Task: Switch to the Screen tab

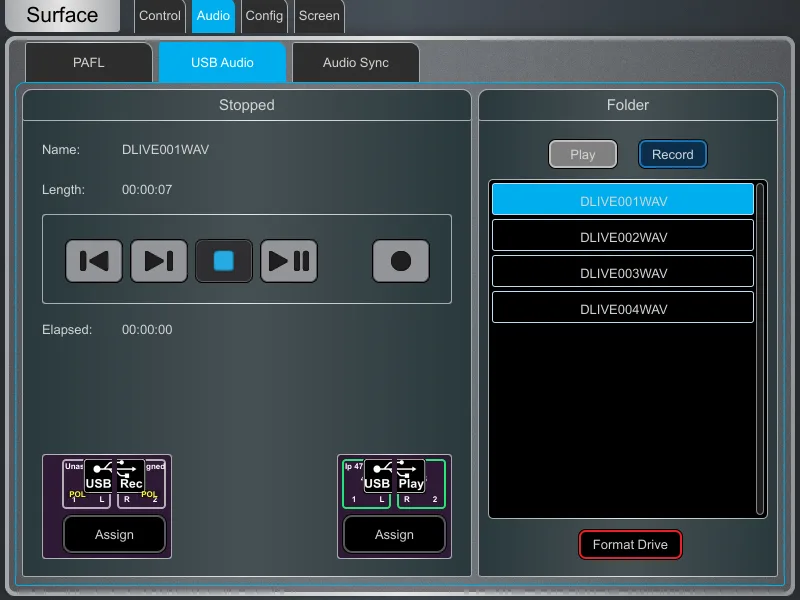Action: click(319, 16)
